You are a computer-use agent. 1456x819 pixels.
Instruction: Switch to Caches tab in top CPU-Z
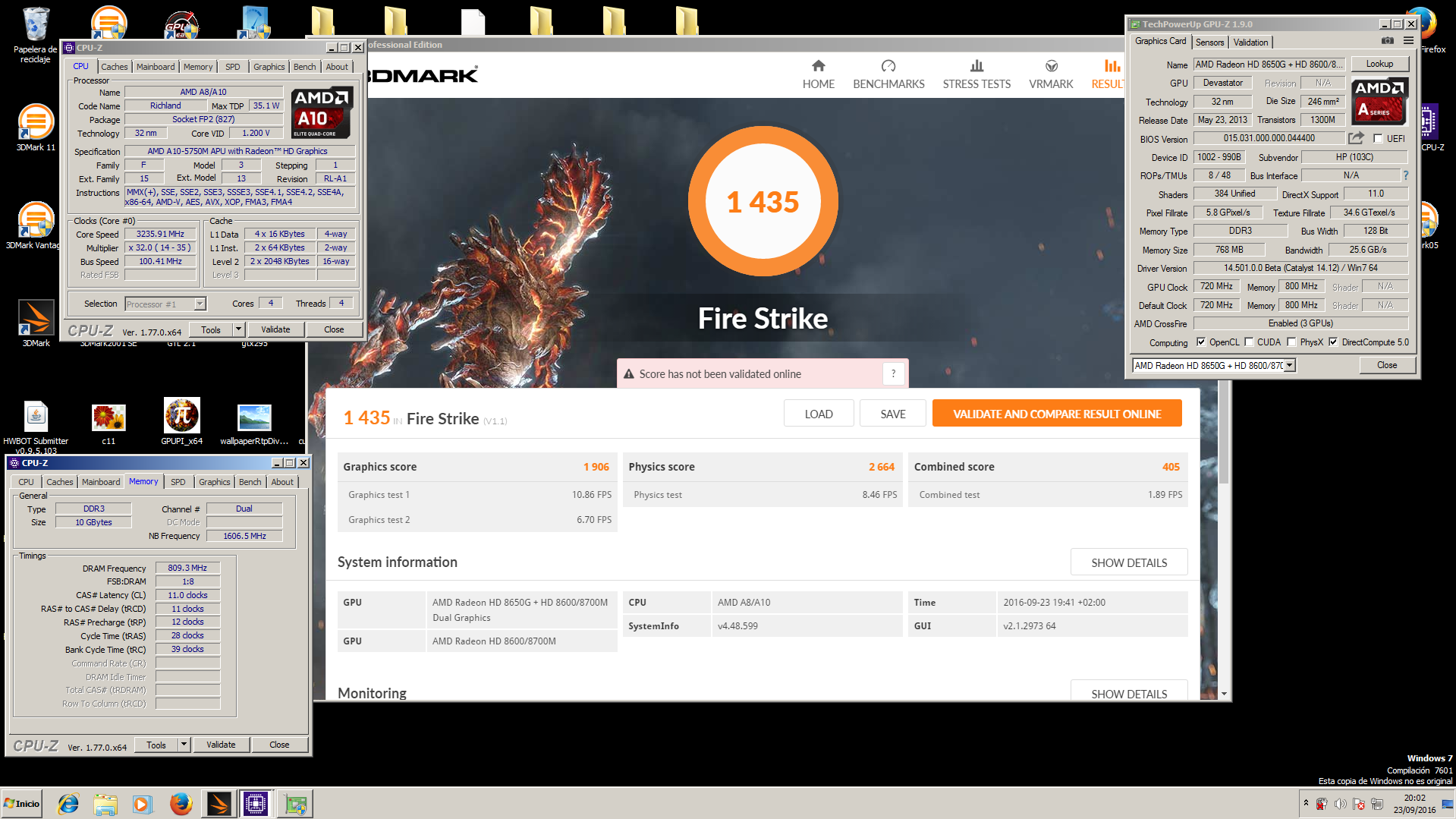(x=115, y=67)
